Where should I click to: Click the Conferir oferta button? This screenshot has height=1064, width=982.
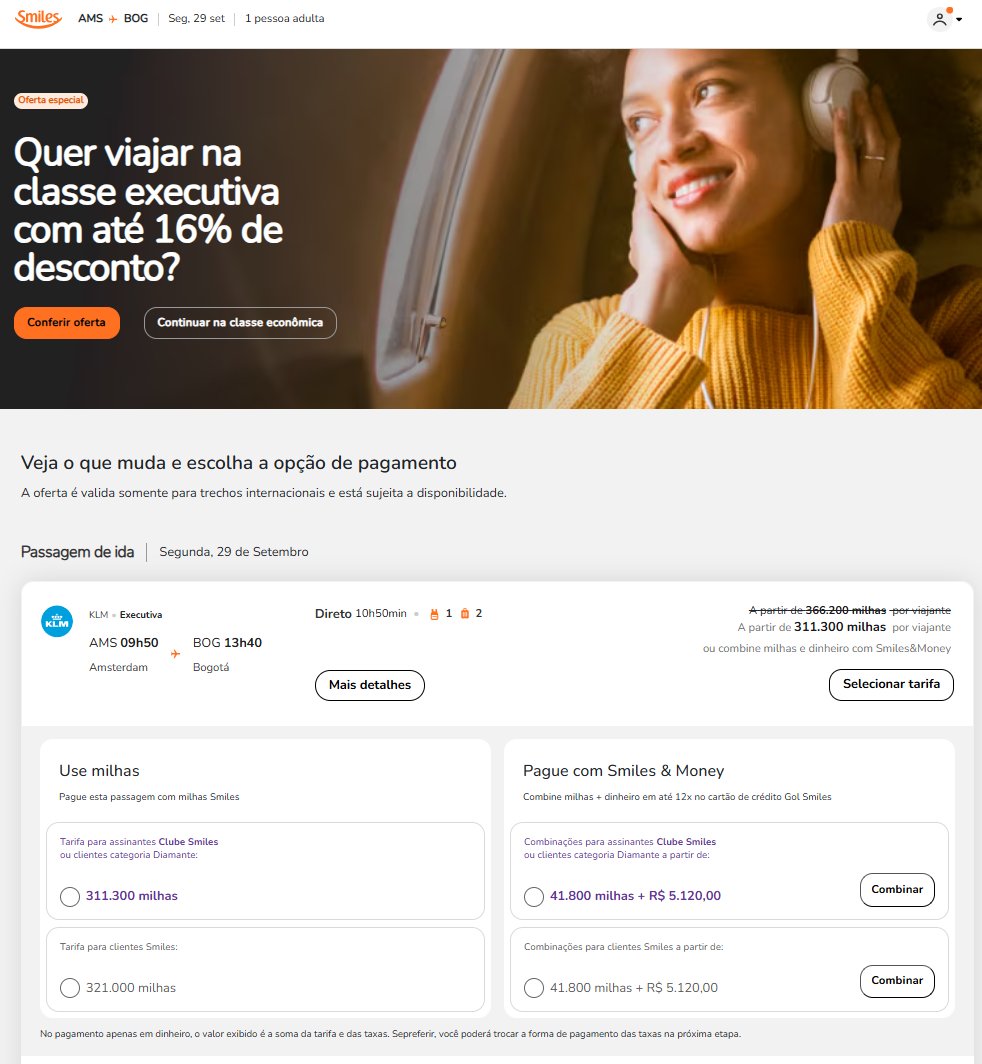pyautogui.click(x=67, y=323)
